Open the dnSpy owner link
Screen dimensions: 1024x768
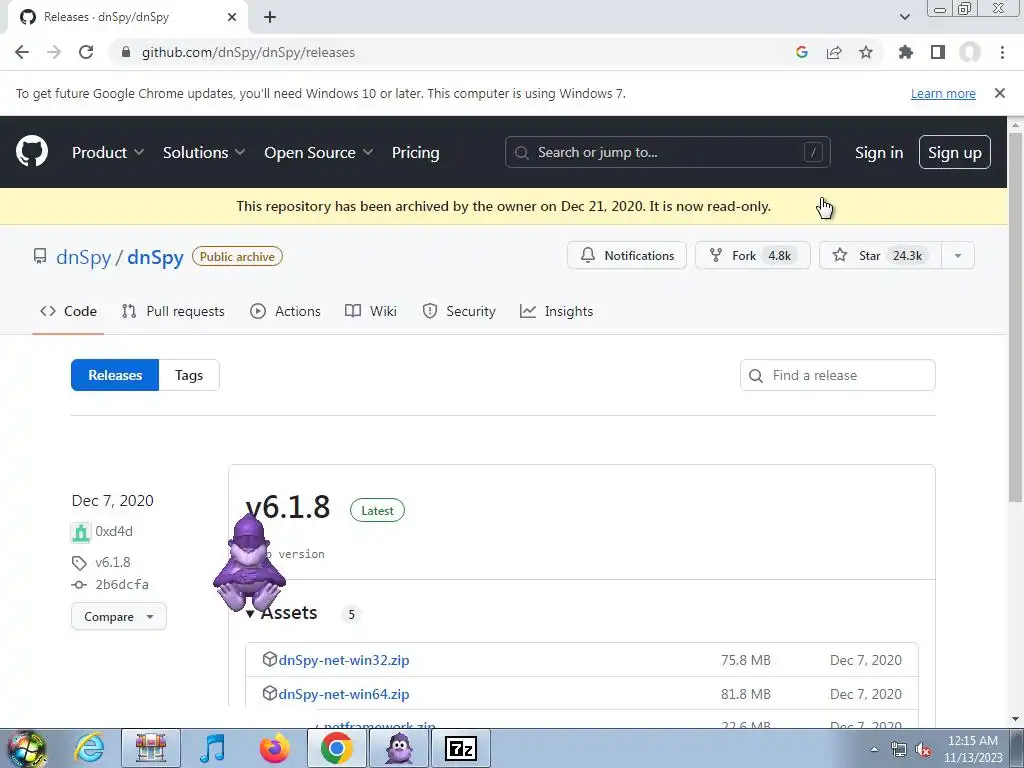[84, 257]
